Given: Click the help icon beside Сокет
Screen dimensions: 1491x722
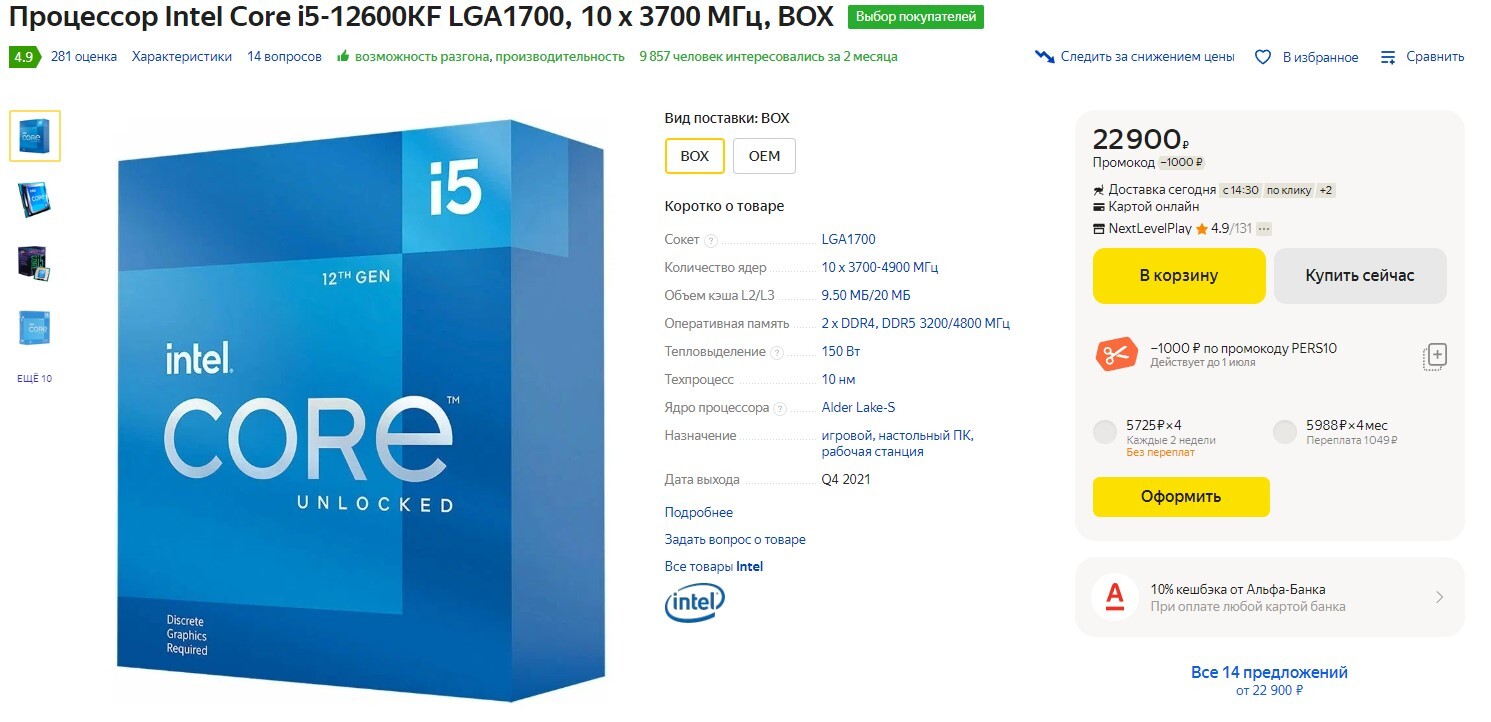Looking at the screenshot, I should point(711,240).
